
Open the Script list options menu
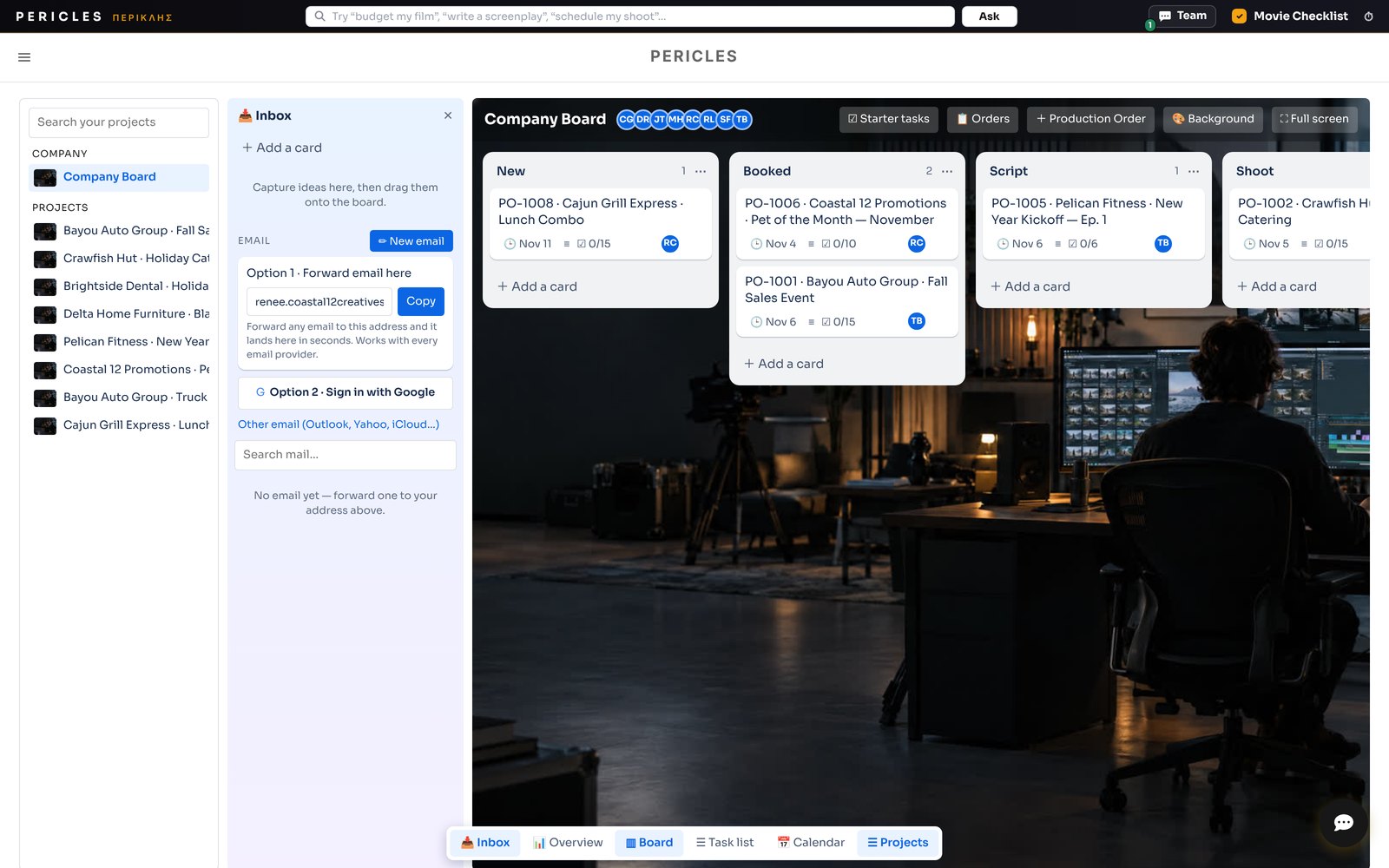[1194, 171]
